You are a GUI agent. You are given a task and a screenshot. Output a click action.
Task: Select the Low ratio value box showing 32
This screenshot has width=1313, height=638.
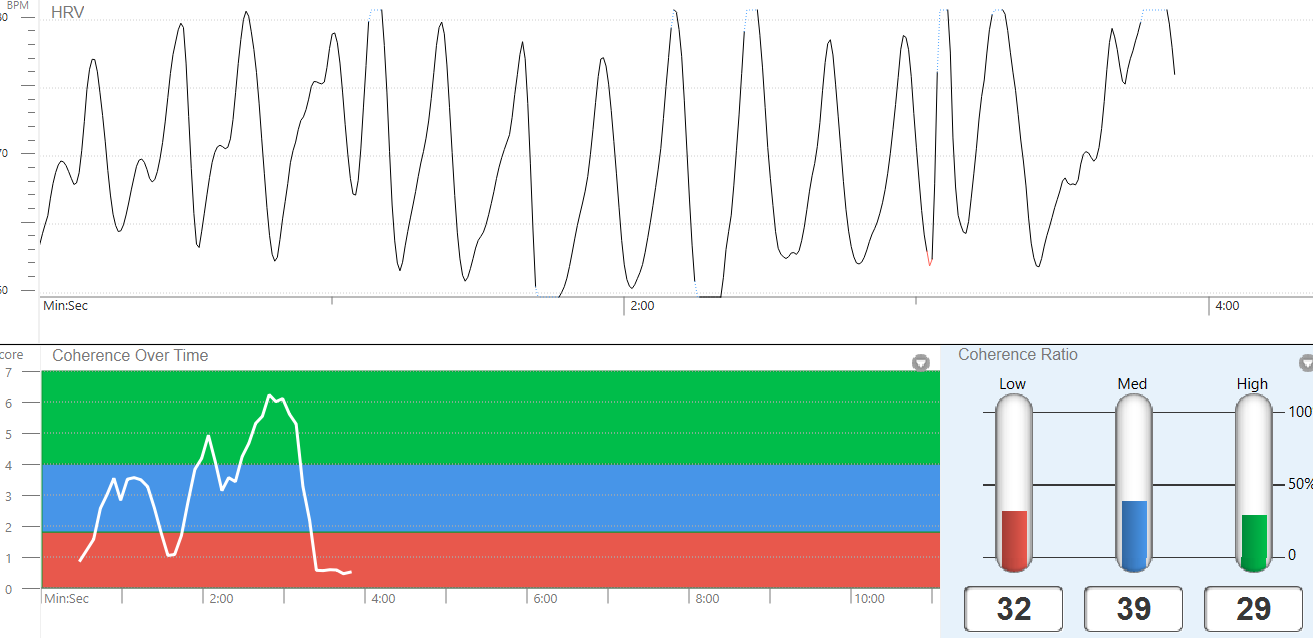click(1014, 609)
